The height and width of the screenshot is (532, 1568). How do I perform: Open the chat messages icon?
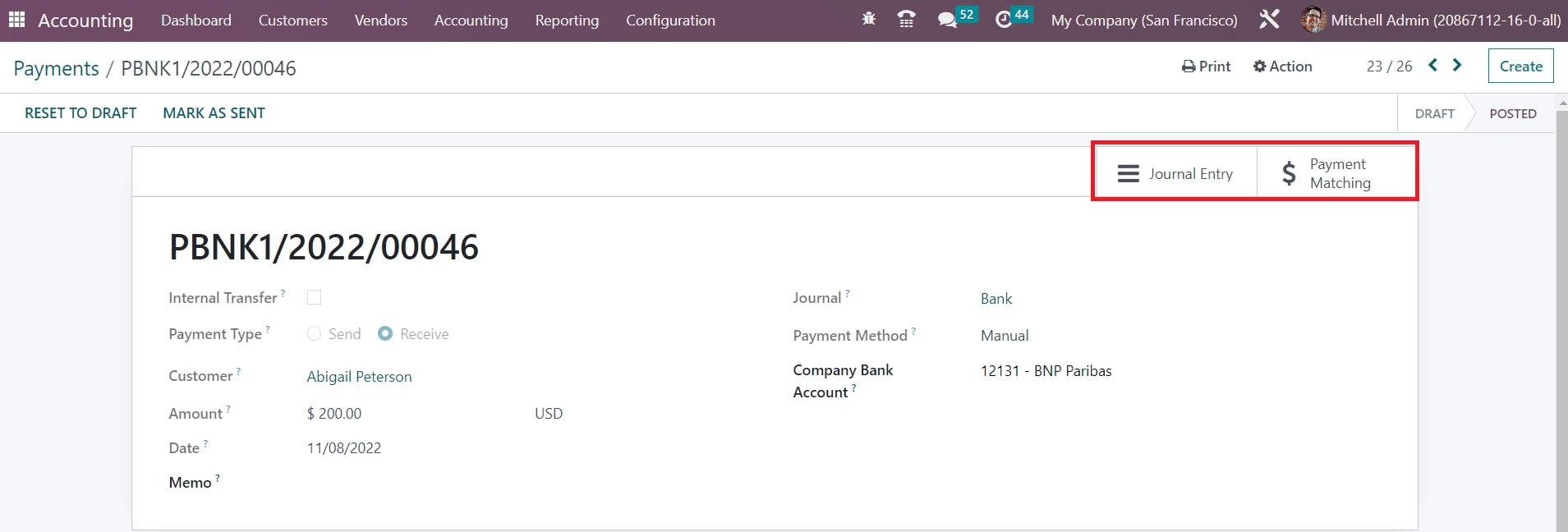[947, 19]
